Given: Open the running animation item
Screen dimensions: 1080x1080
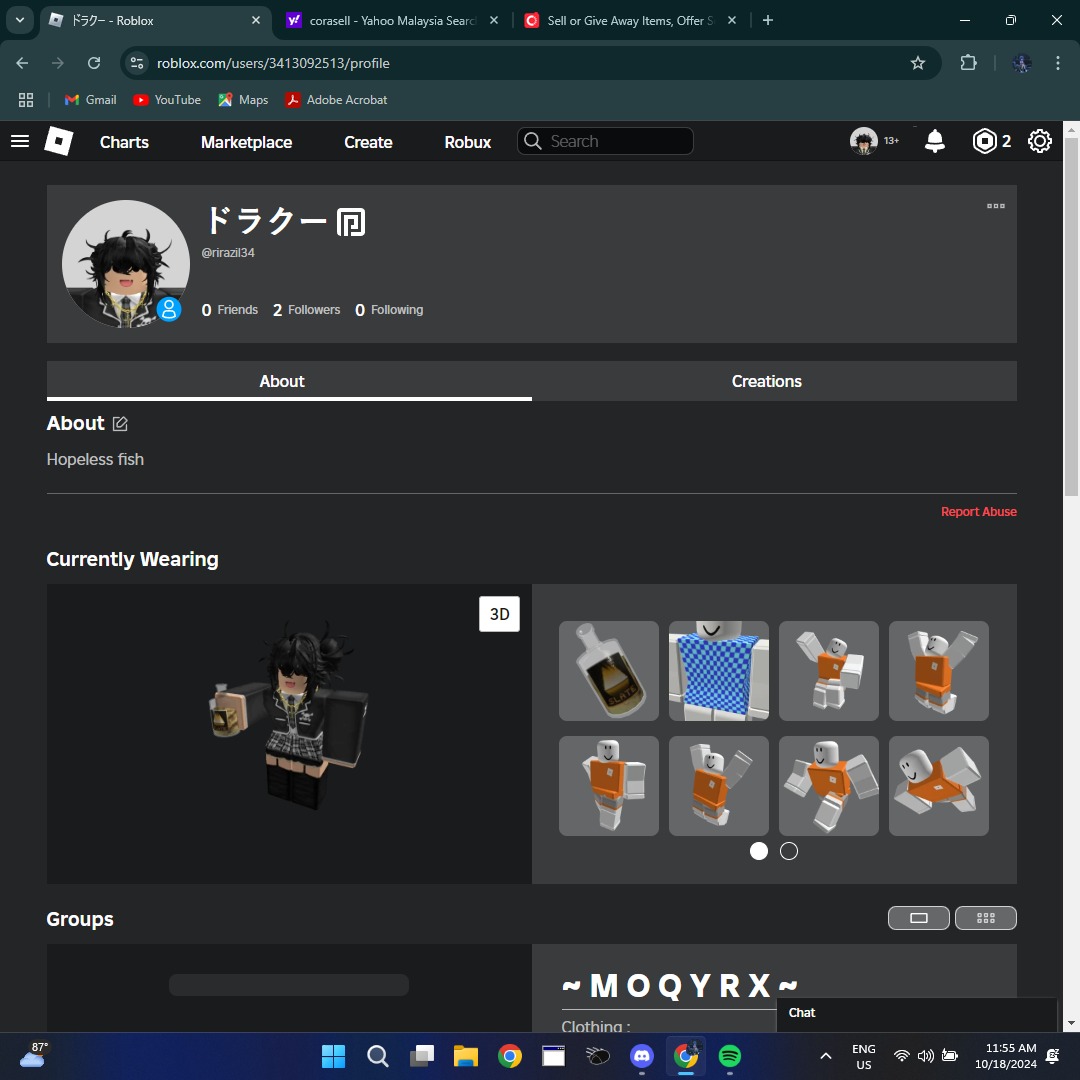Looking at the screenshot, I should tap(829, 786).
